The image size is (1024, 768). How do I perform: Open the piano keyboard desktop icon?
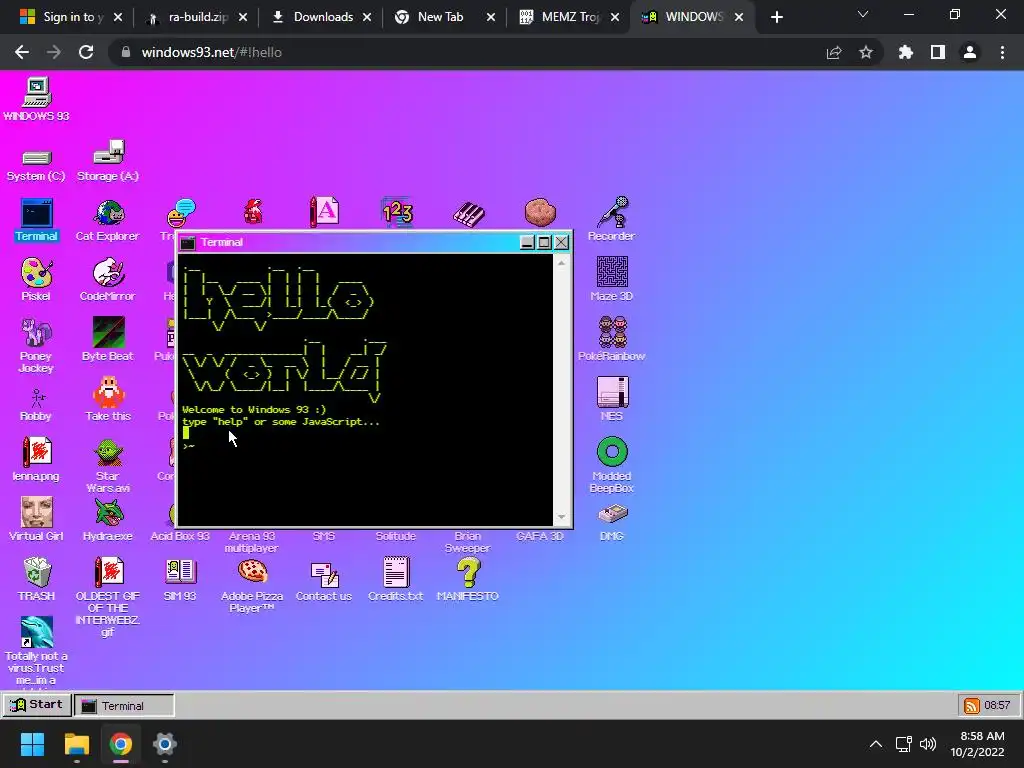[468, 214]
